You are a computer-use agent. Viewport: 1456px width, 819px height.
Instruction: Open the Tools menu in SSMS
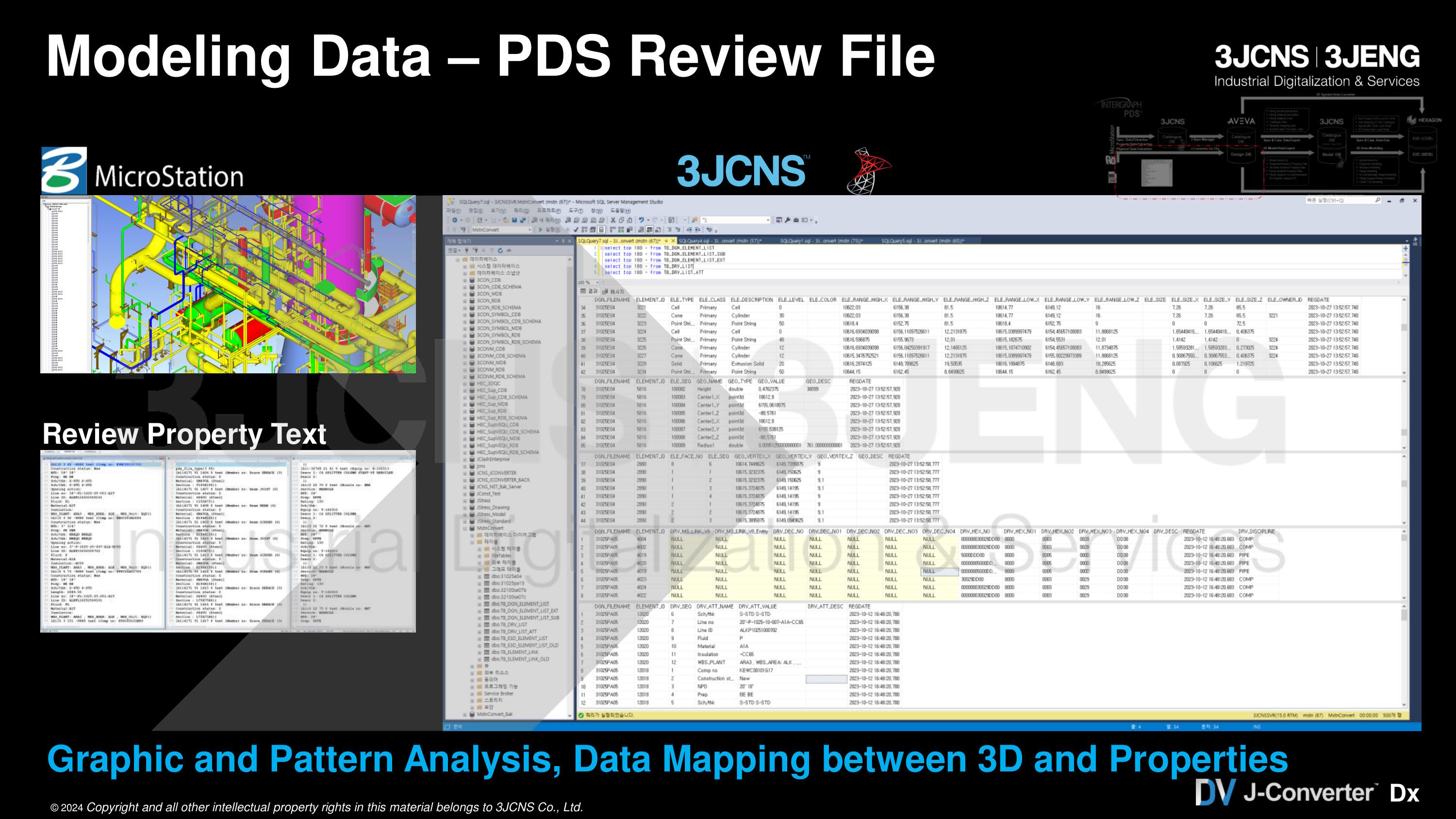pos(576,211)
